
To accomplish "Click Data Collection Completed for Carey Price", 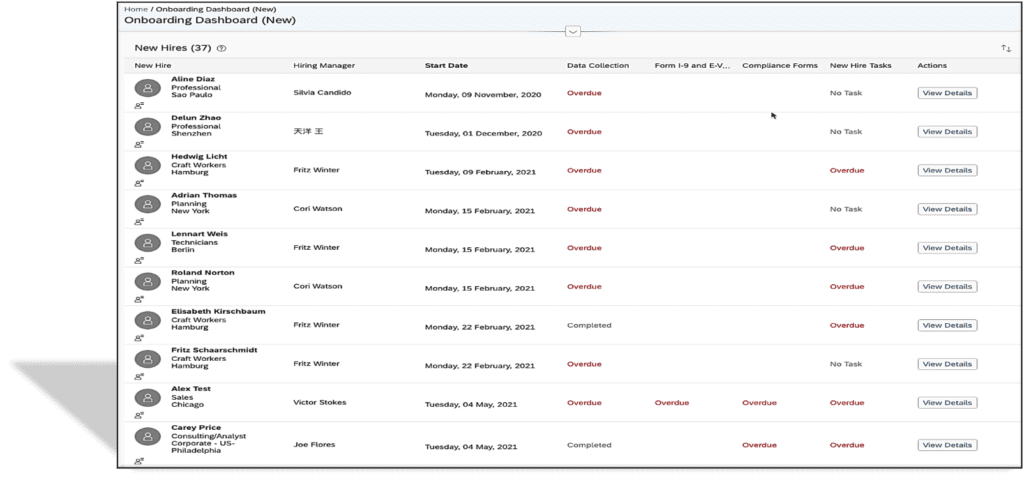I will click(589, 445).
